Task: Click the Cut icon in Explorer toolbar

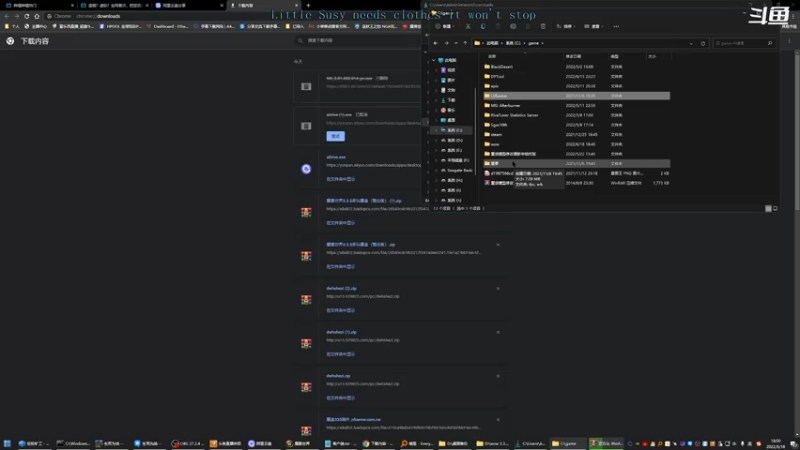Action: [468, 26]
